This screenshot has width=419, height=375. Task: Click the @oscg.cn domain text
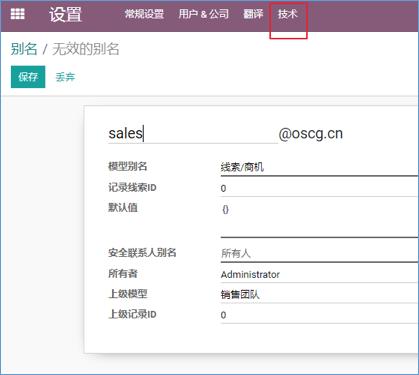pos(311,133)
